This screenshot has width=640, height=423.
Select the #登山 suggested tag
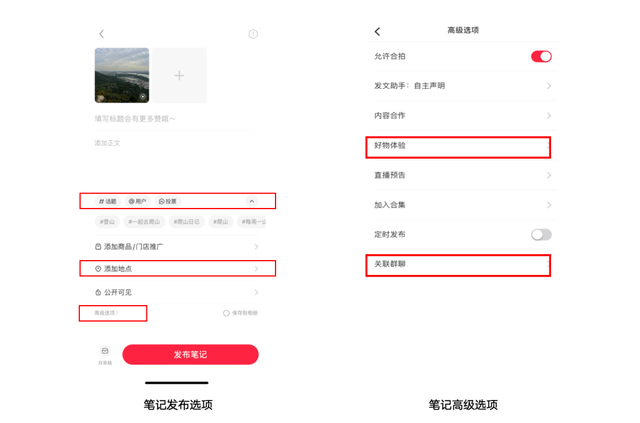[x=107, y=222]
